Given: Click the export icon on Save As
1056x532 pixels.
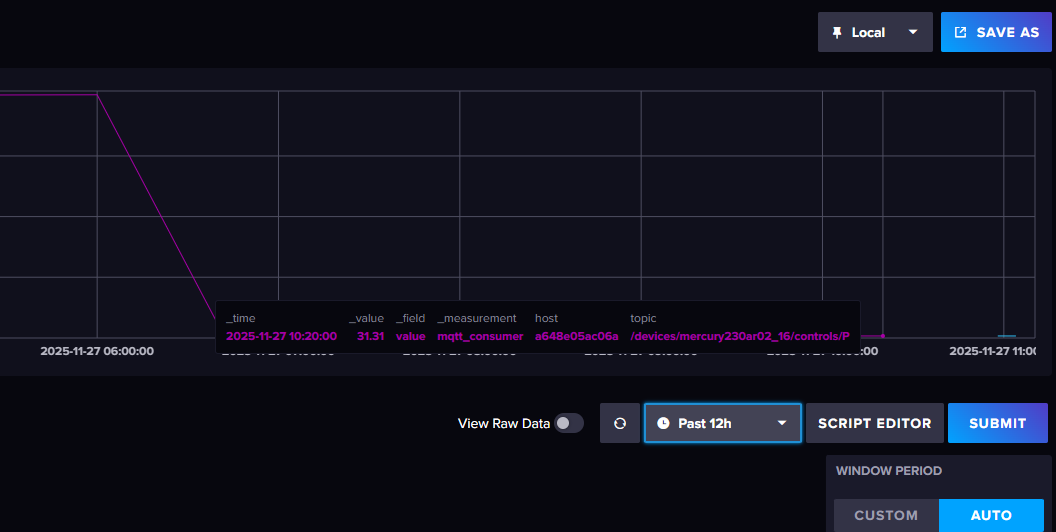Looking at the screenshot, I should point(961,32).
